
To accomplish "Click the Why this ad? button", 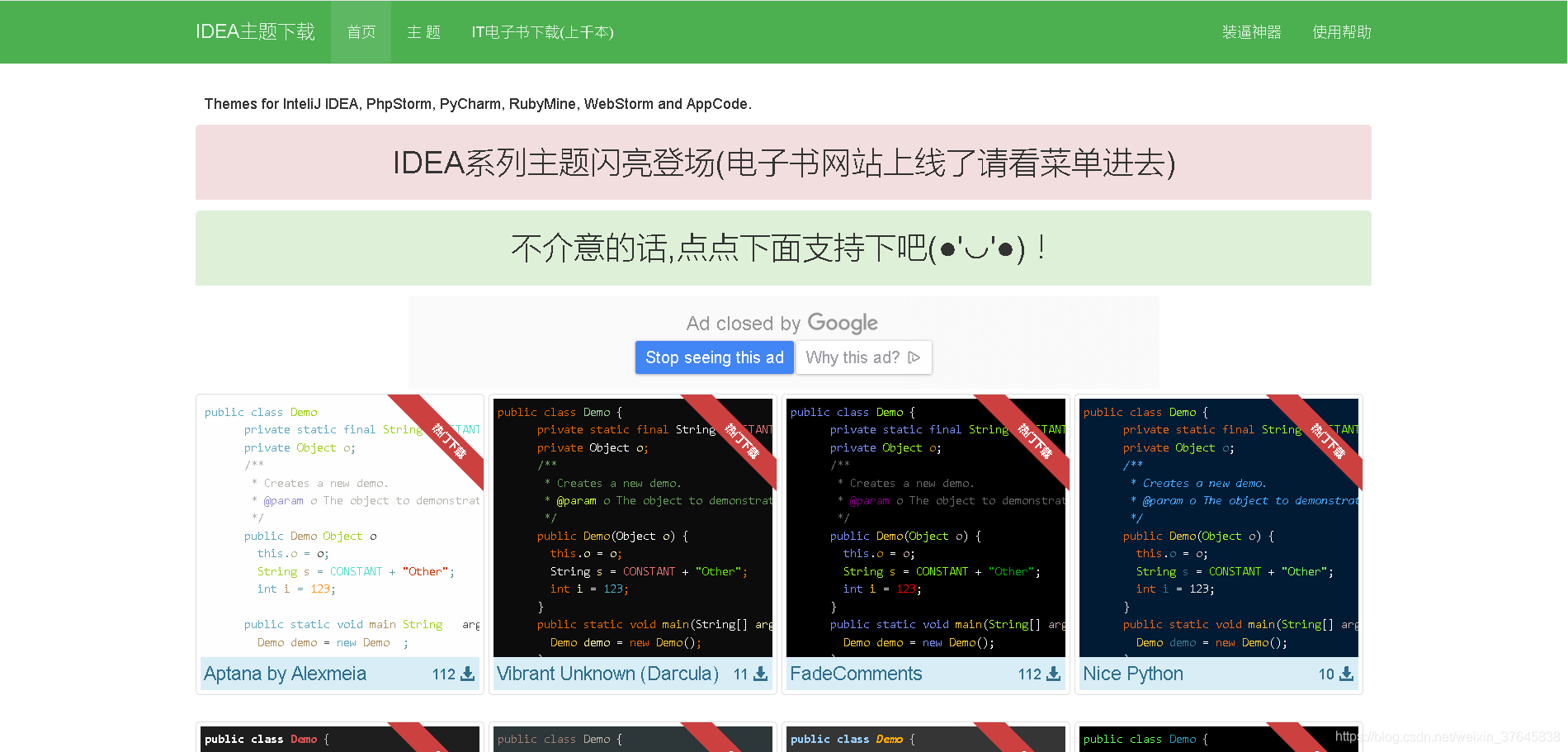I will (x=863, y=357).
